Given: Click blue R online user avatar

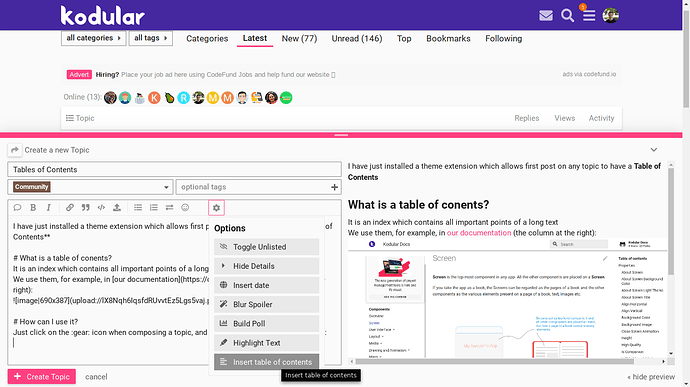Looking at the screenshot, I should 184,98.
